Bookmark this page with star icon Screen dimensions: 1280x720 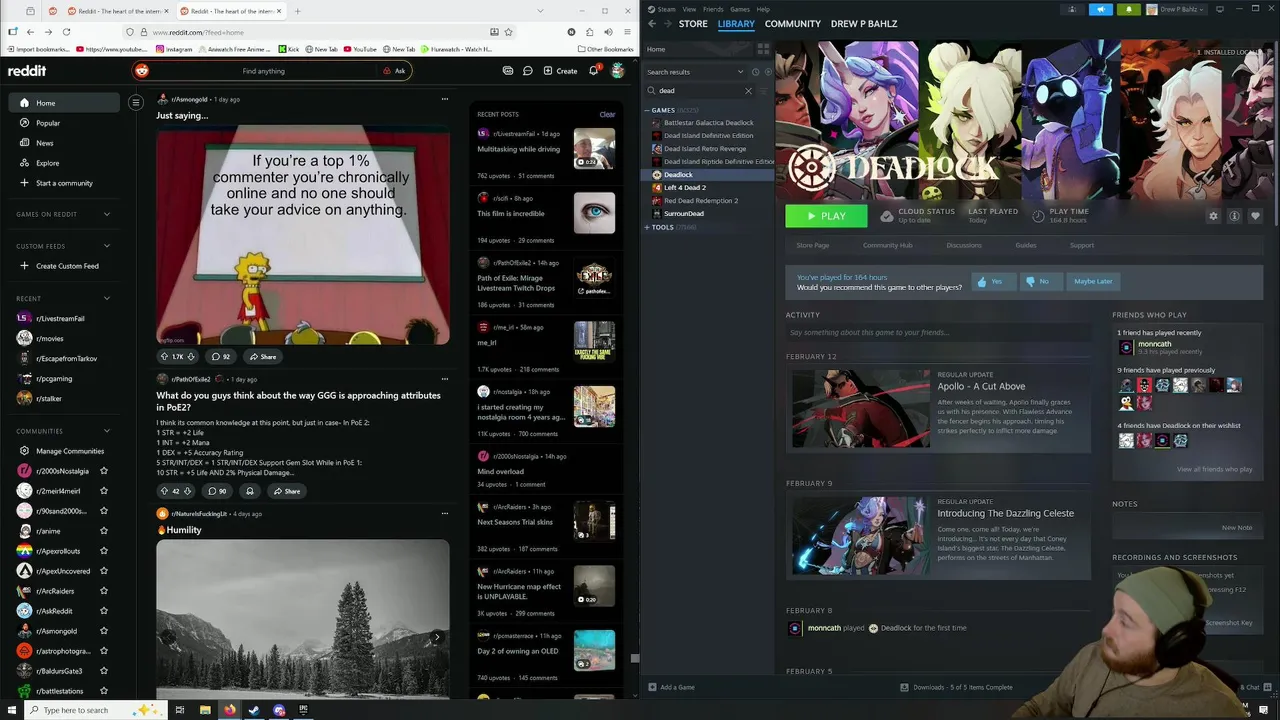coord(508,32)
